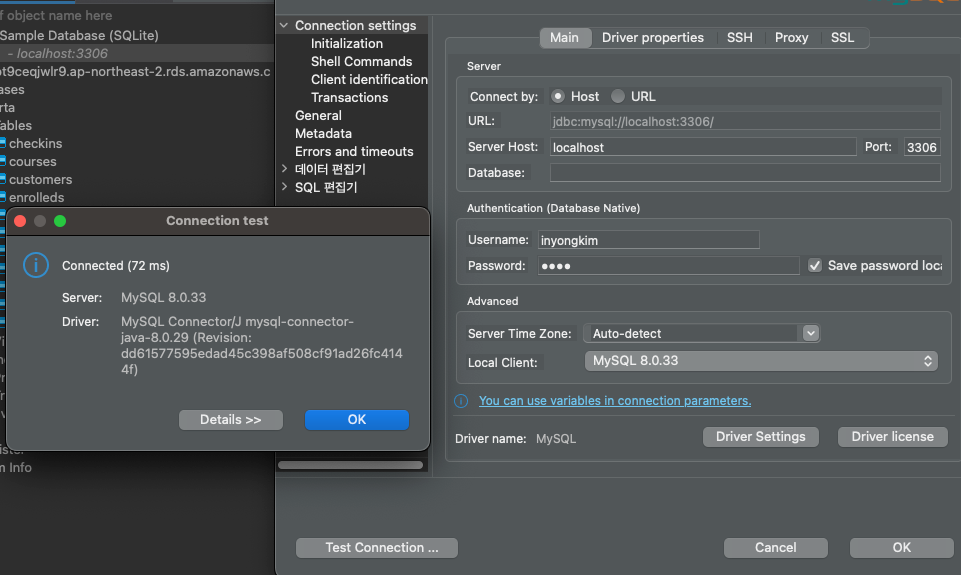Select the URL radio button

pos(618,96)
